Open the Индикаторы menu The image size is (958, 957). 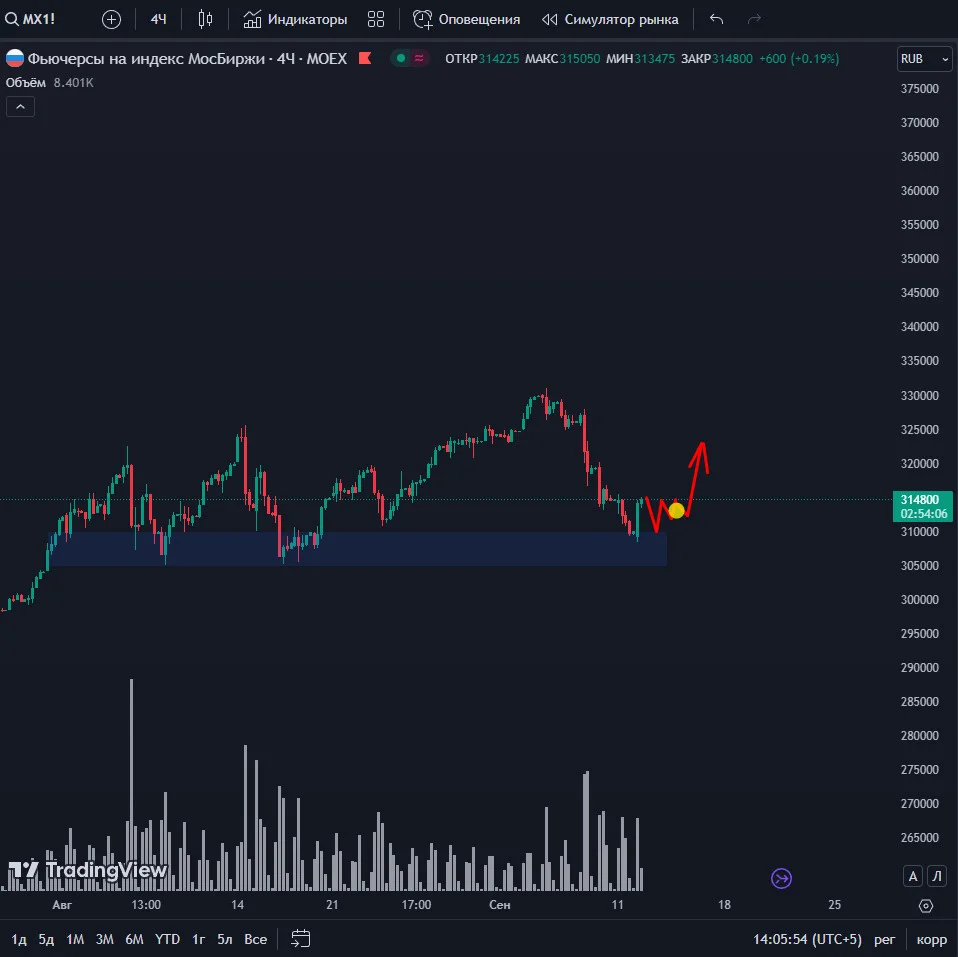click(295, 19)
